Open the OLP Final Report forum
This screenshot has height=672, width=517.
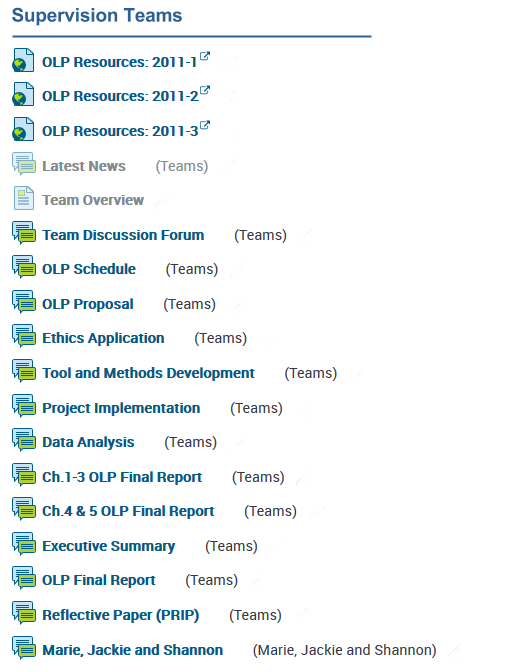point(99,580)
